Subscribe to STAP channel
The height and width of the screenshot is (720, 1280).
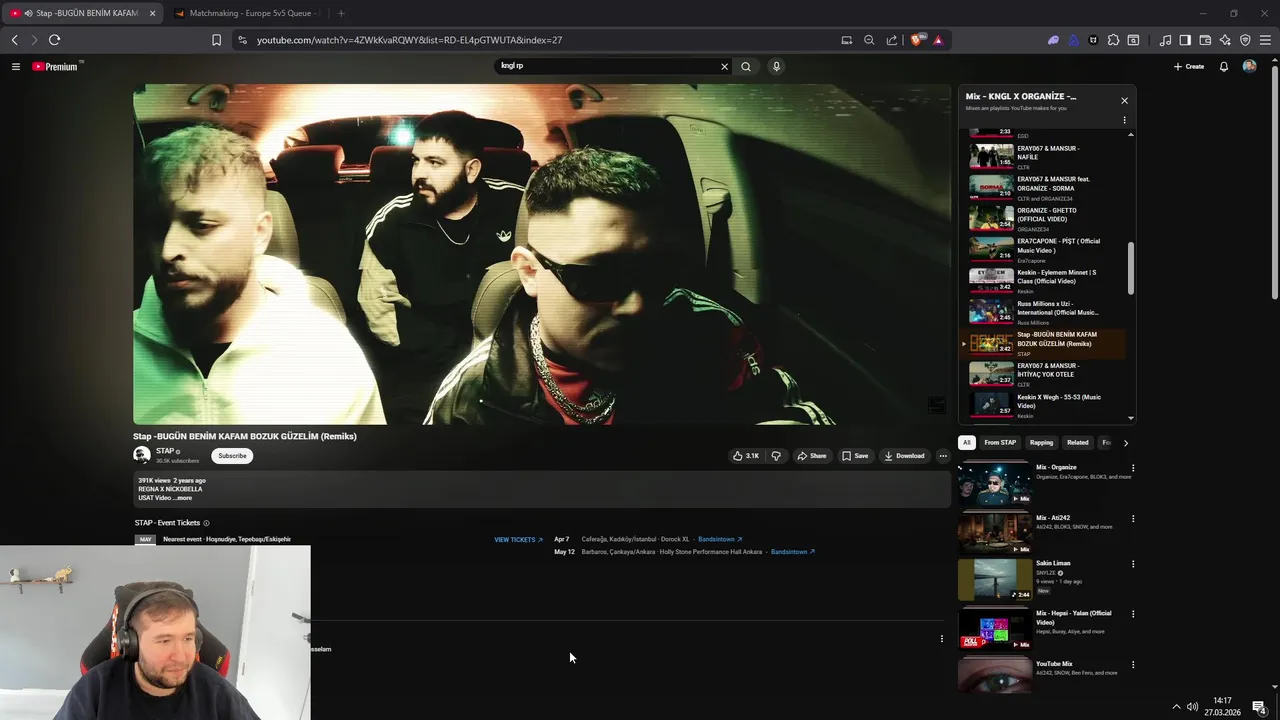click(232, 456)
